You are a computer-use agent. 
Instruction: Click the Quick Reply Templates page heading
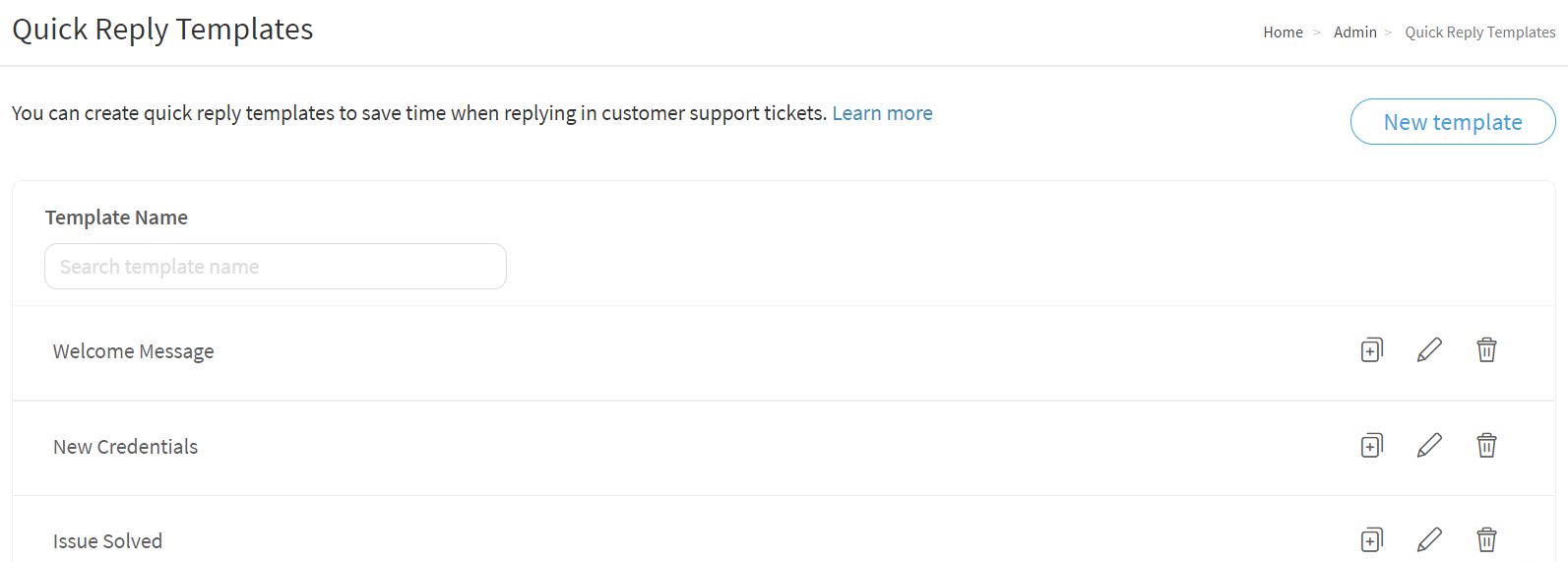click(162, 30)
